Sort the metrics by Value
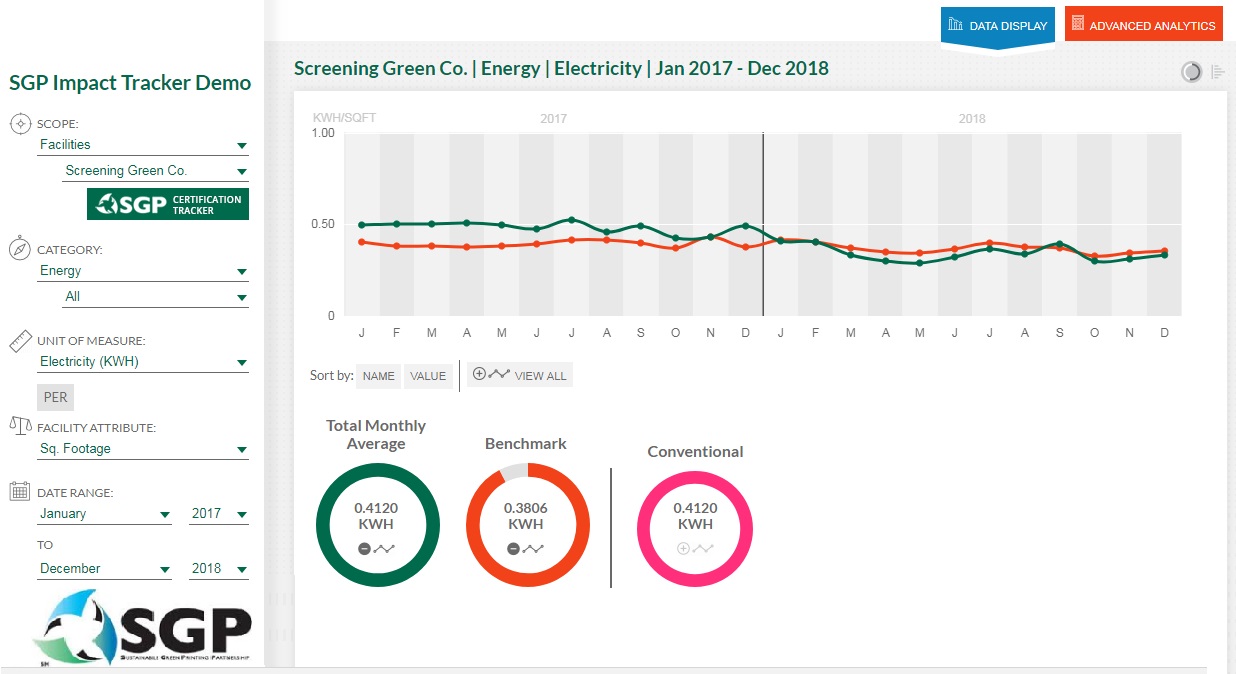 pyautogui.click(x=428, y=376)
